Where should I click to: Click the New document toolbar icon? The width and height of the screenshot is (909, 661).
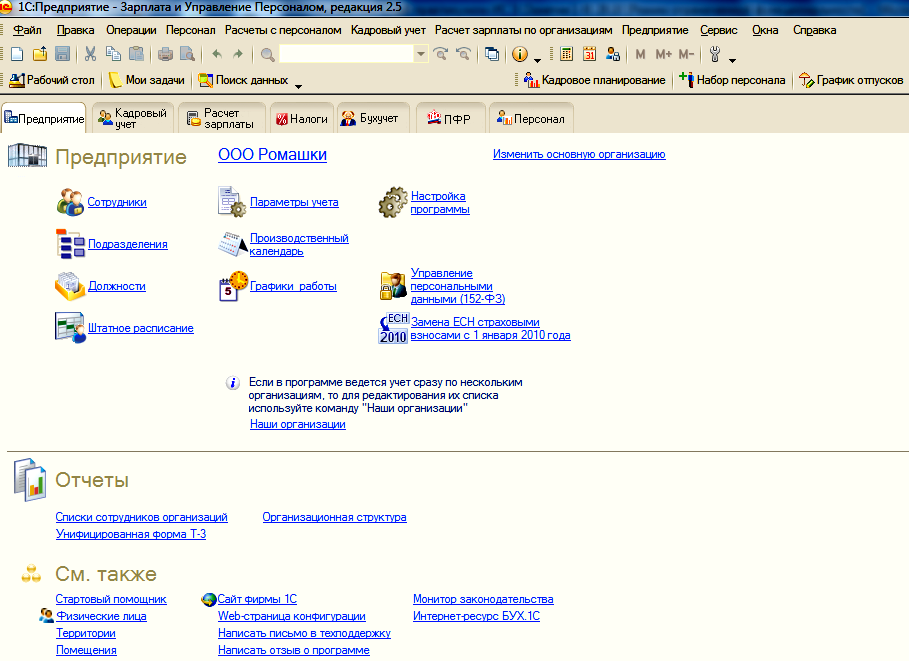tap(17, 54)
